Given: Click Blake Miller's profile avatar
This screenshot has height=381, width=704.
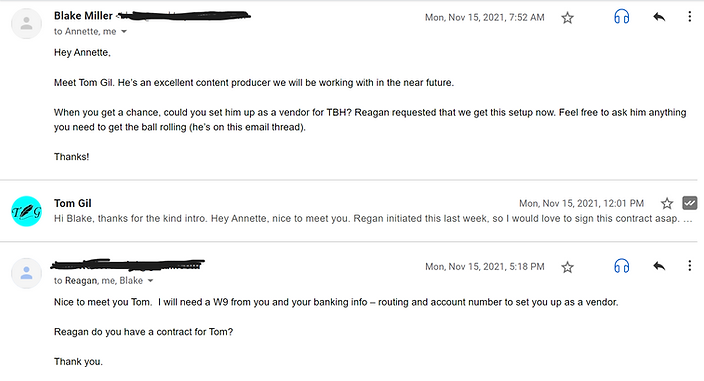Looking at the screenshot, I should pyautogui.click(x=26, y=23).
